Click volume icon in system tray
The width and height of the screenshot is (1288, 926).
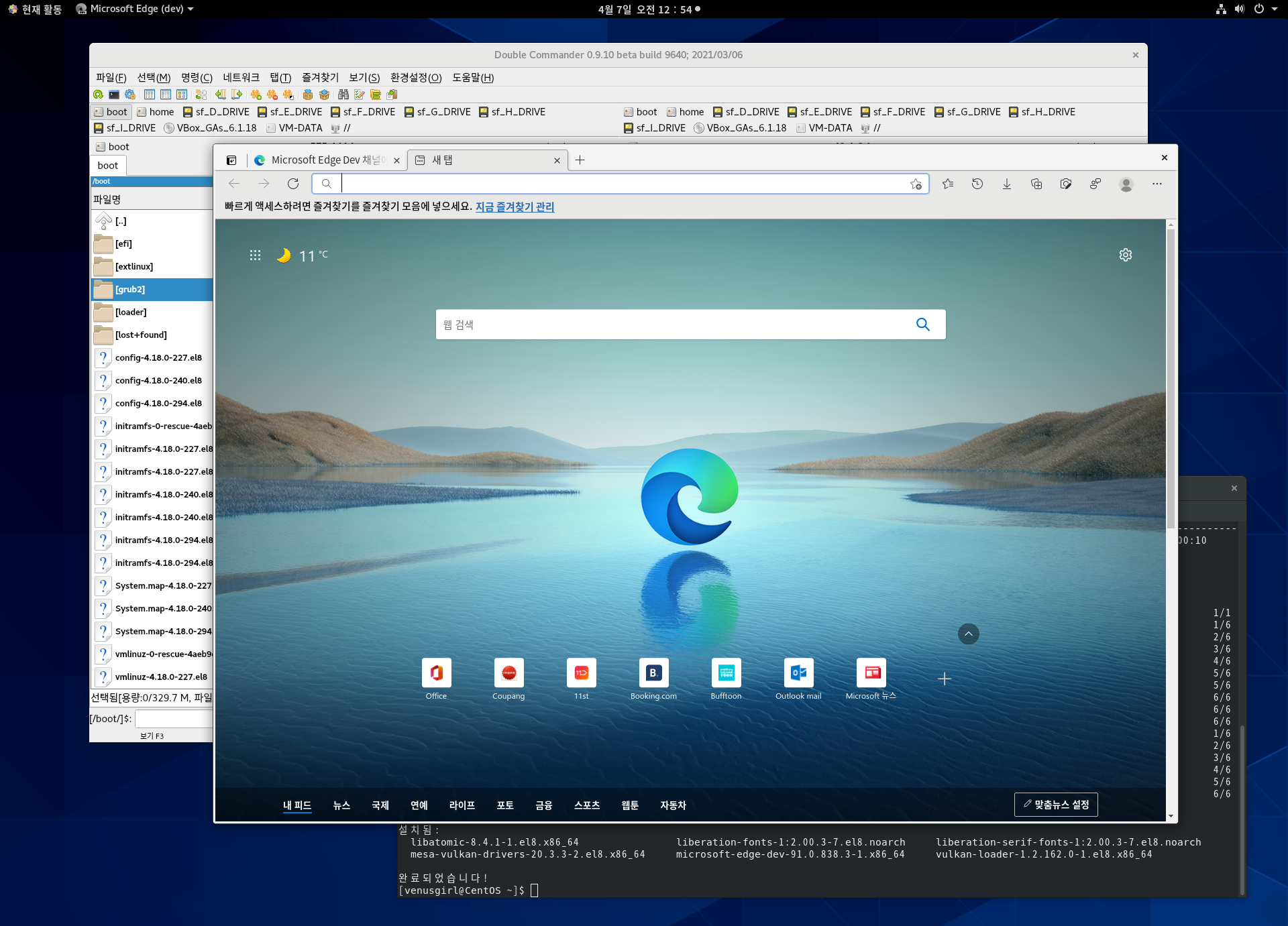tap(1240, 9)
